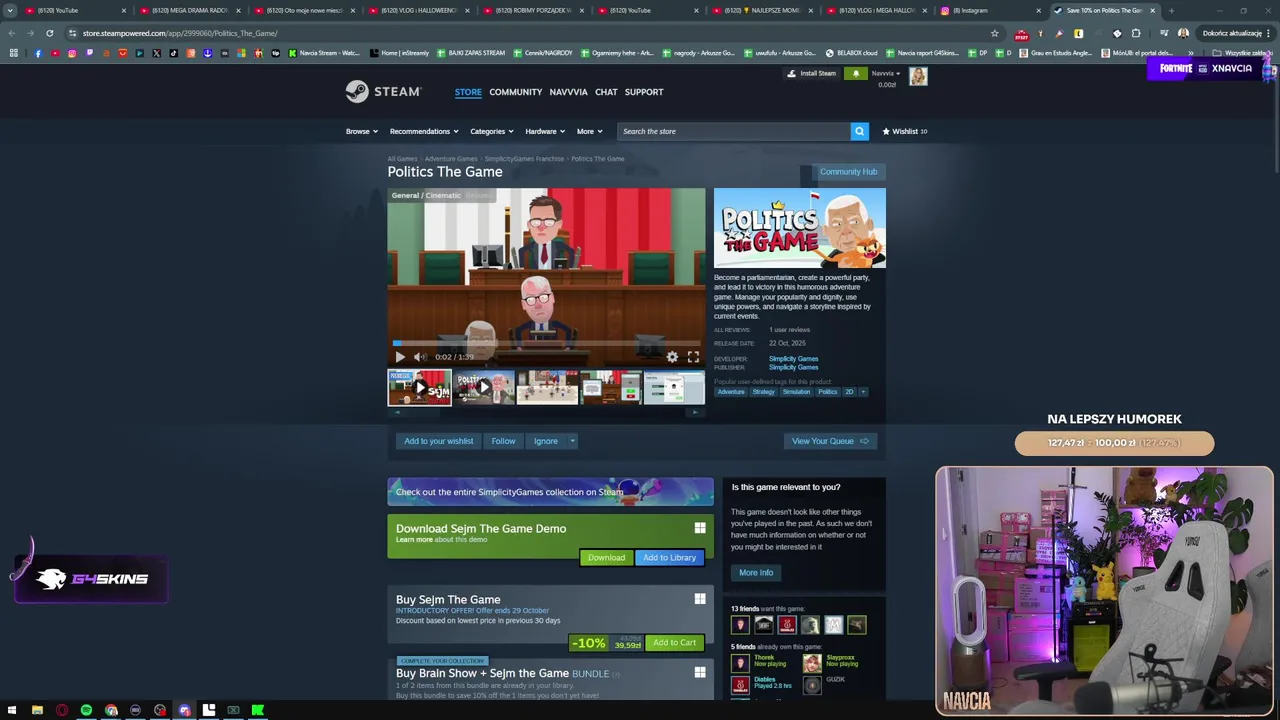Toggle fullscreen on the trailer
Image resolution: width=1280 pixels, height=720 pixels.
pyautogui.click(x=693, y=357)
